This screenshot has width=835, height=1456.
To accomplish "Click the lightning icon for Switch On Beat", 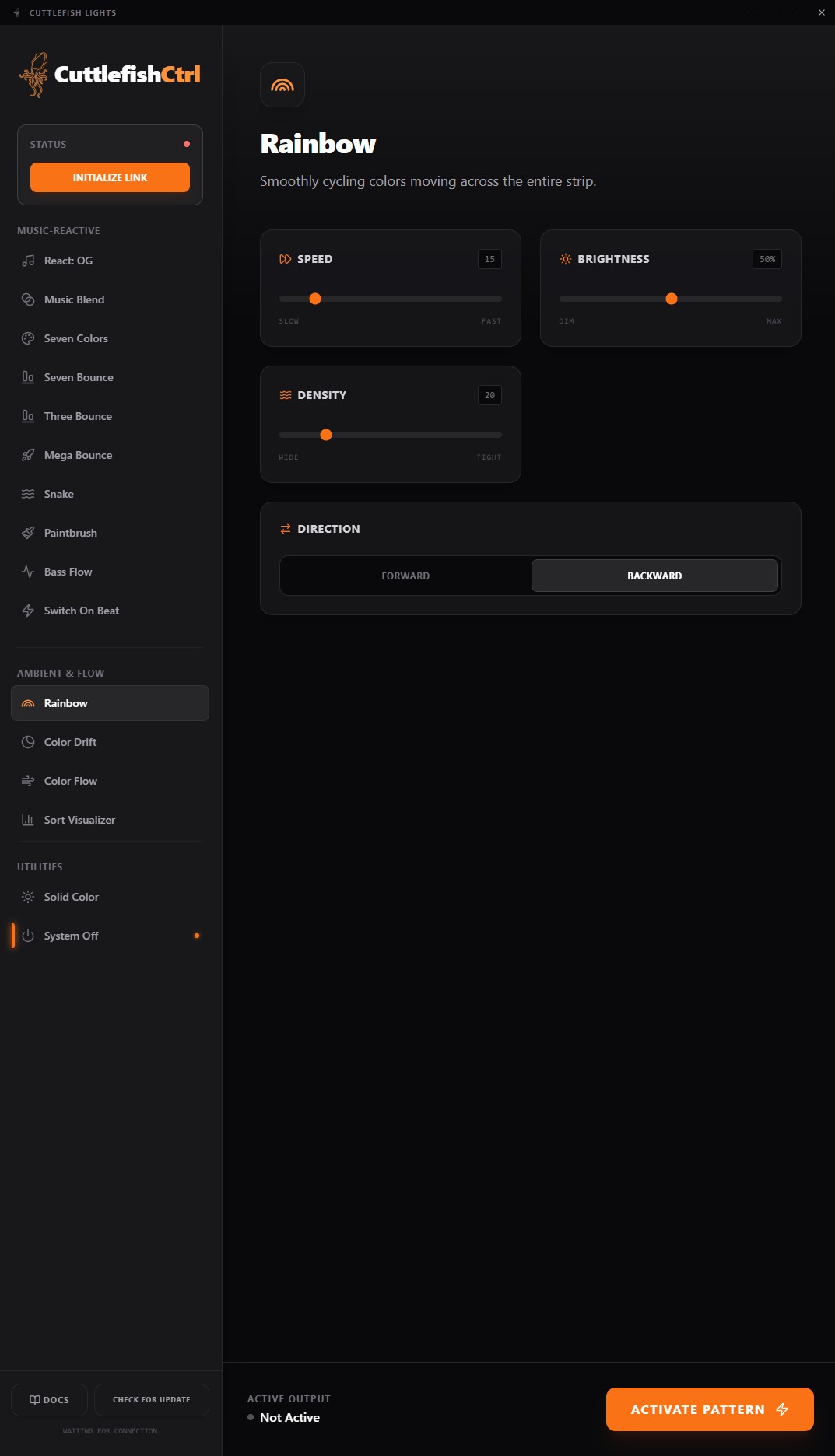I will click(x=28, y=611).
